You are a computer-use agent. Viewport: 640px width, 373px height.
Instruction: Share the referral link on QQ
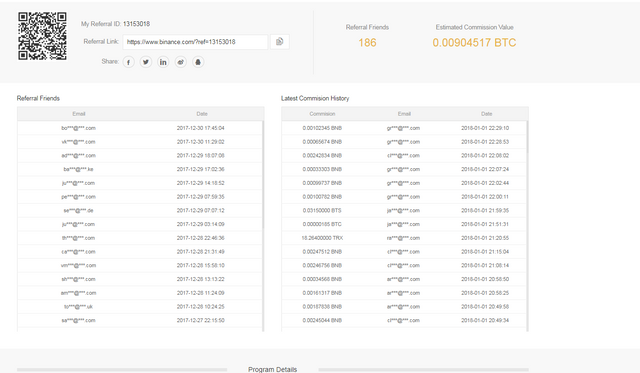click(x=198, y=62)
